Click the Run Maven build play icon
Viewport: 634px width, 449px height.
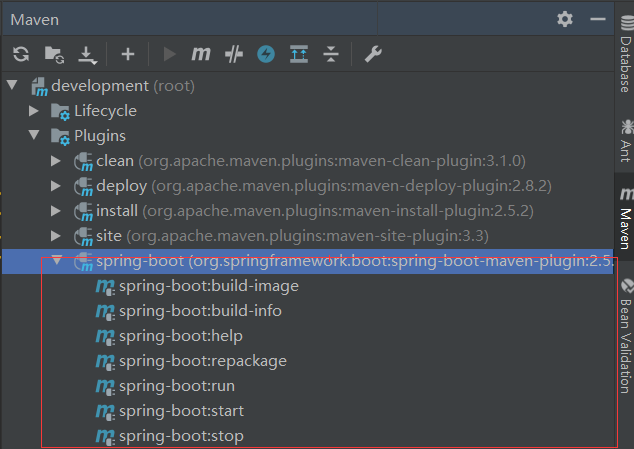click(169, 54)
